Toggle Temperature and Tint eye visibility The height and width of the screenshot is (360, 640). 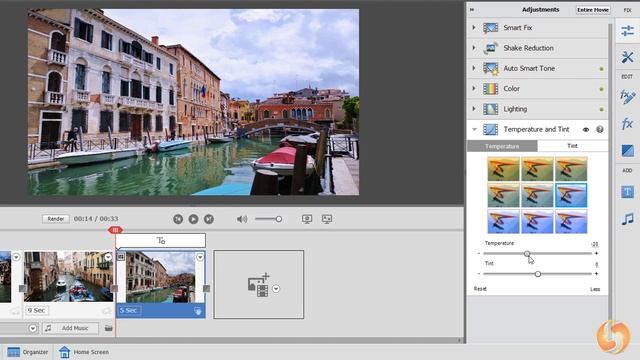[586, 129]
